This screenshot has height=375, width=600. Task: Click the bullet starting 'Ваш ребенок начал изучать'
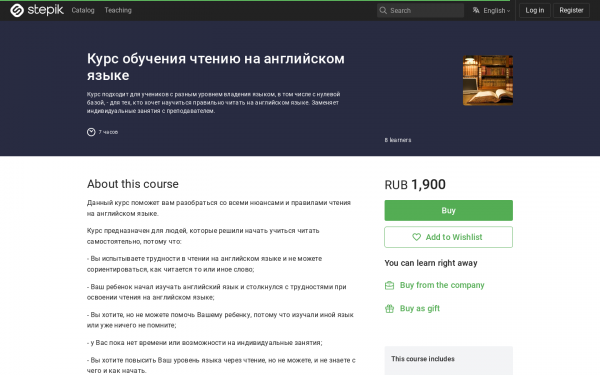(217, 292)
